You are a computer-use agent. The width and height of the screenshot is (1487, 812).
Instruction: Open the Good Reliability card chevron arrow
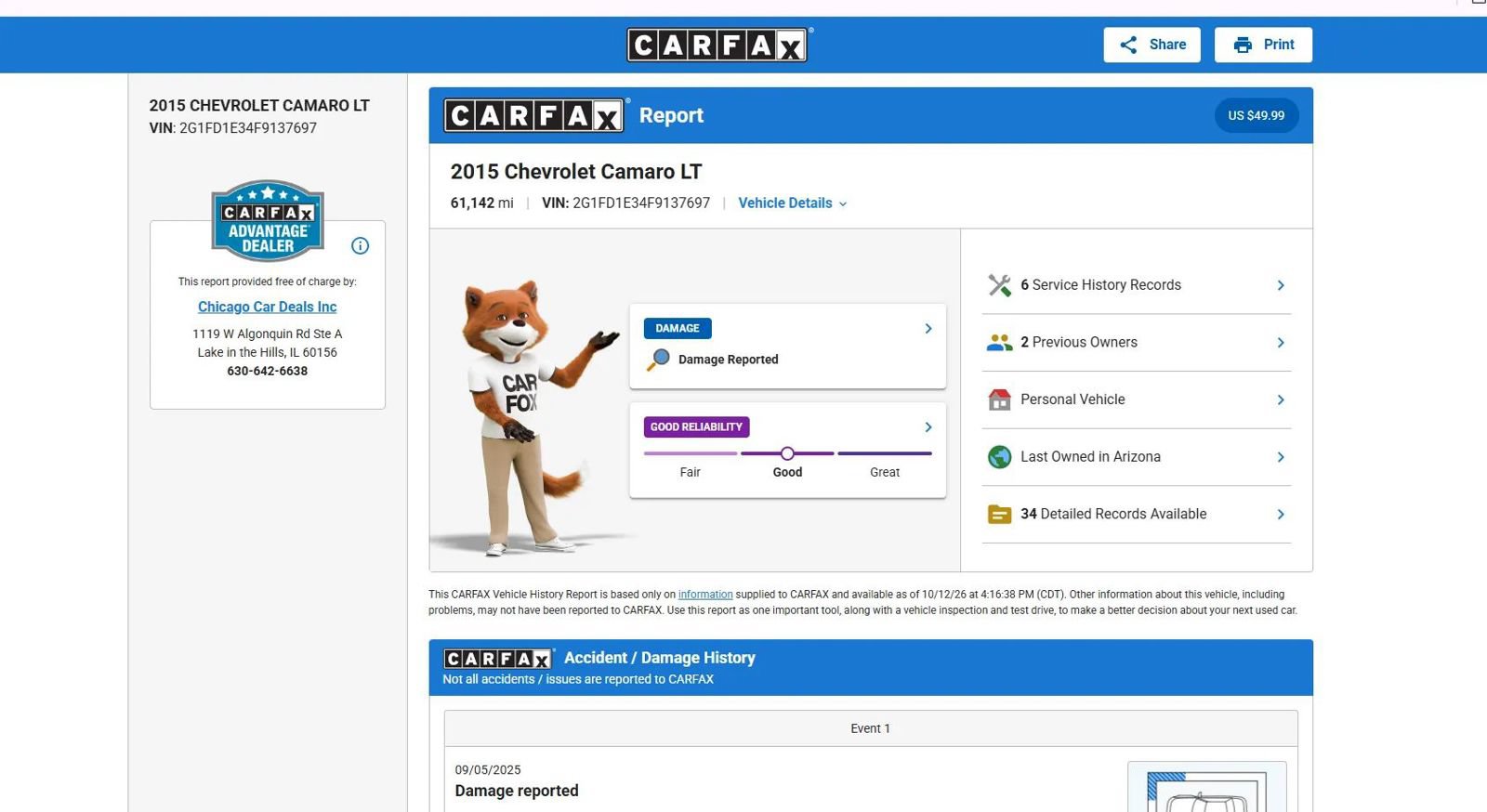928,427
